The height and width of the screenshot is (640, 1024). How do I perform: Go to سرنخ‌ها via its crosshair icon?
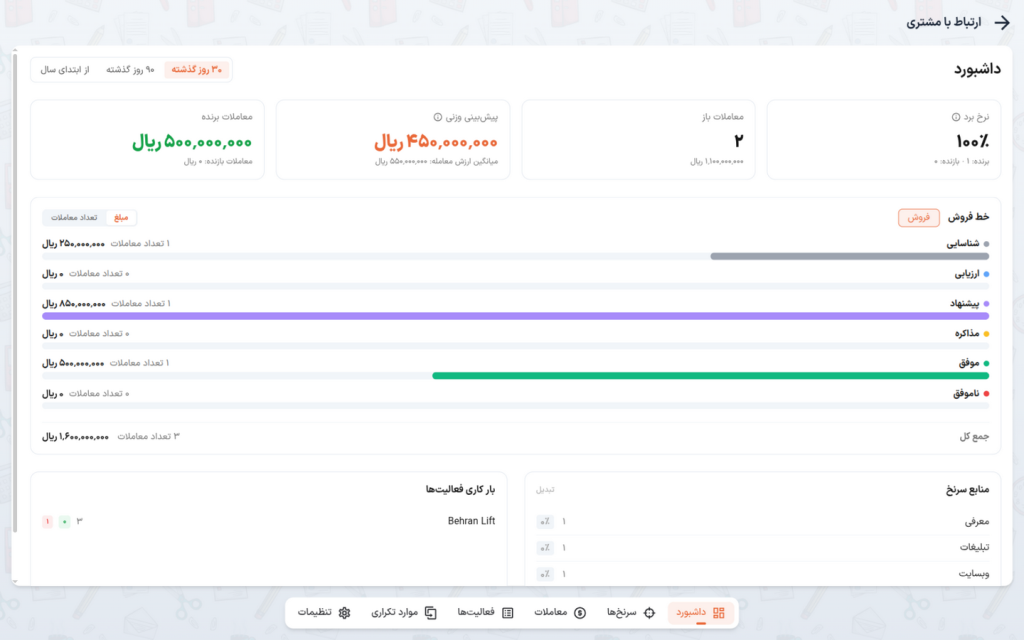(649, 613)
